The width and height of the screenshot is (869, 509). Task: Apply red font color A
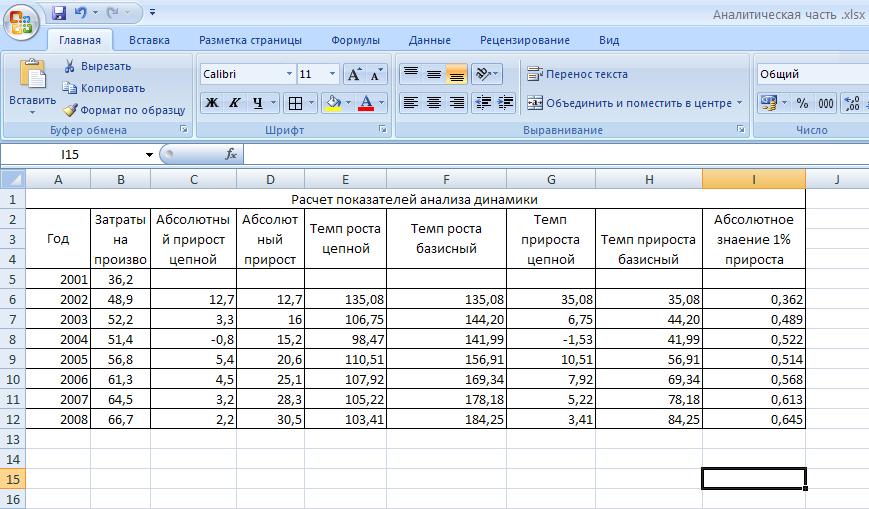tap(366, 103)
